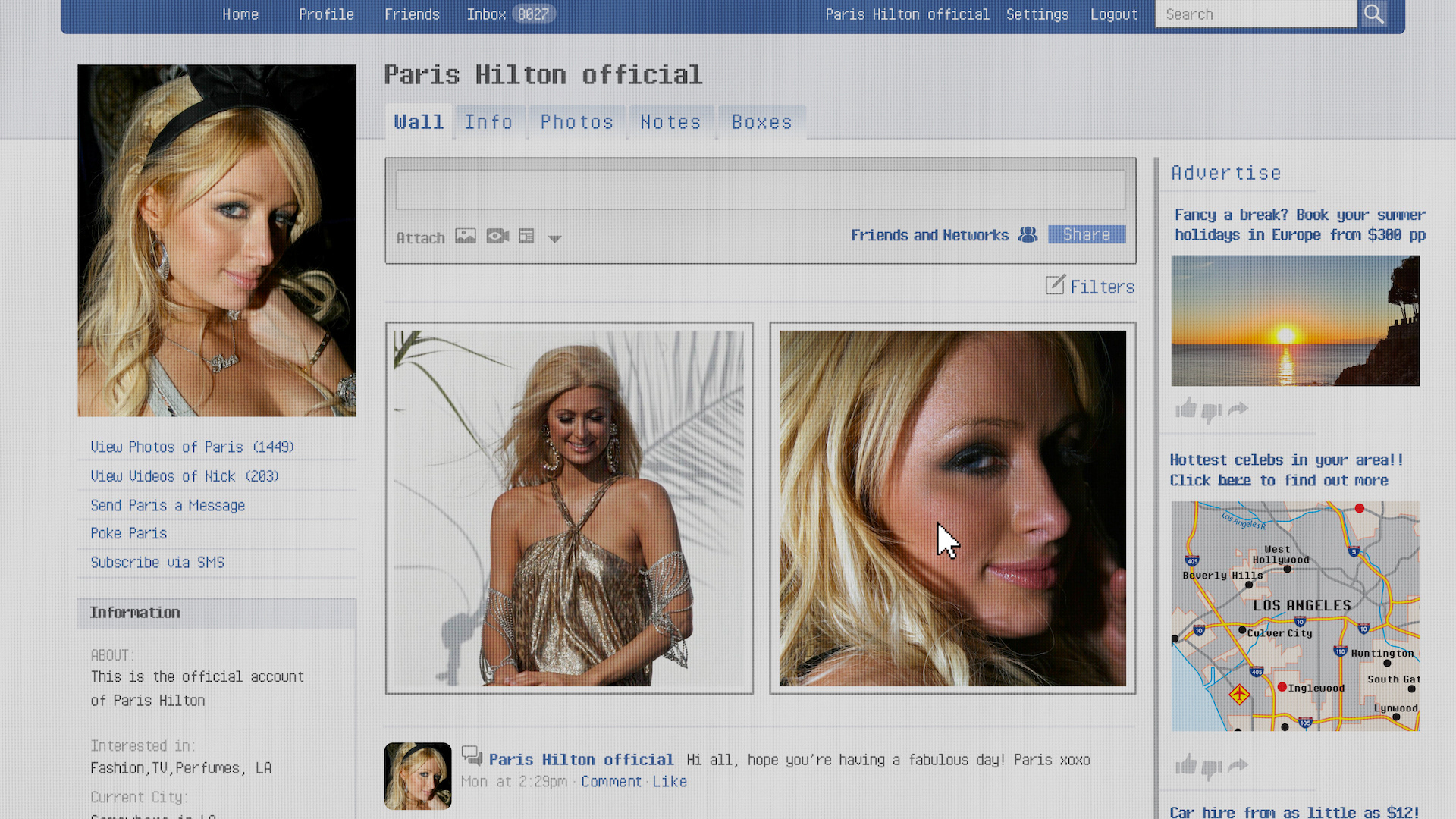Click Paris Hilton official in top bar
The image size is (1456, 819).
click(x=907, y=14)
